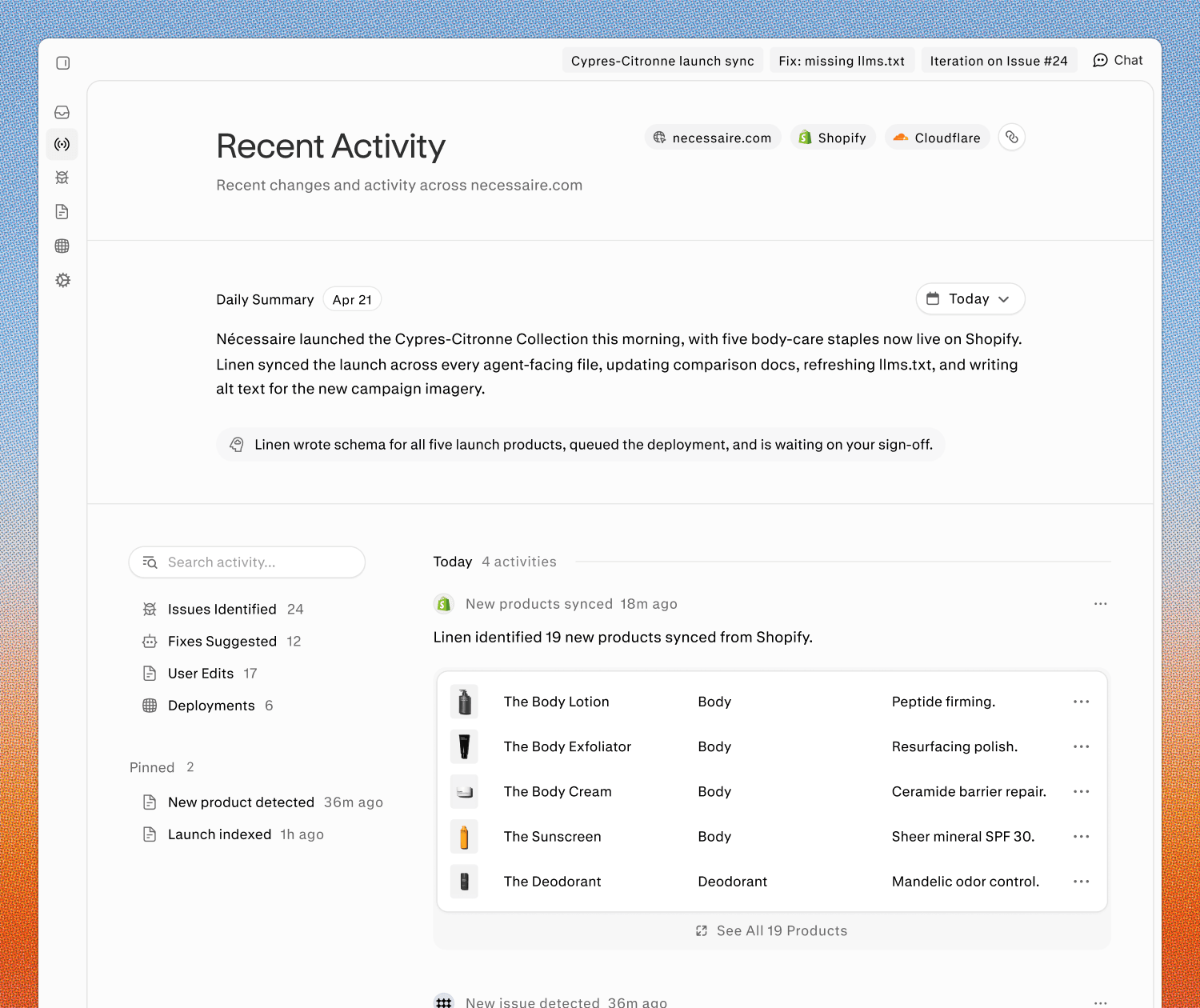The image size is (1200, 1008).
Task: Click The Deodorant product thumbnail
Action: pyautogui.click(x=464, y=881)
